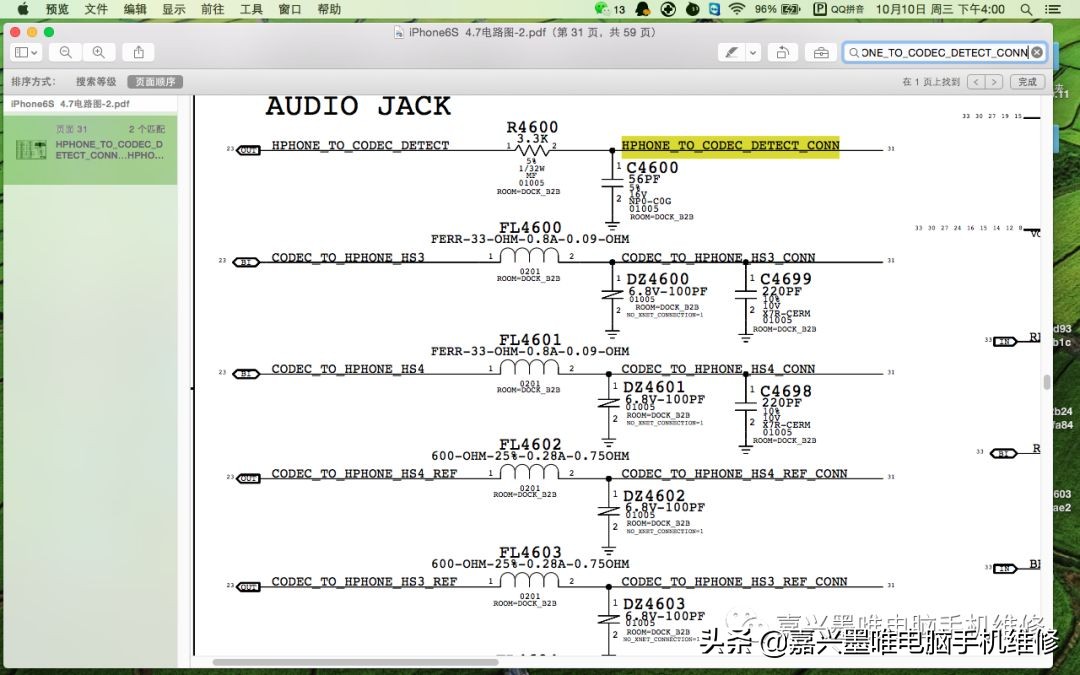Clear the search field text

(x=1037, y=52)
